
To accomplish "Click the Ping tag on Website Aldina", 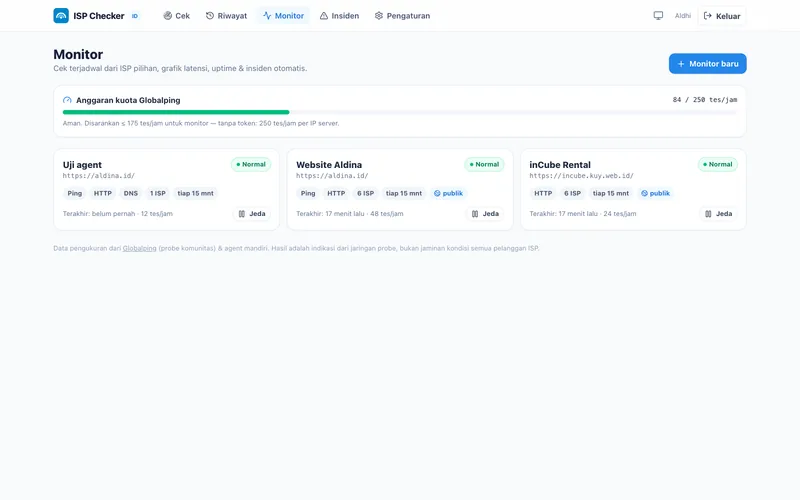I will 308,193.
